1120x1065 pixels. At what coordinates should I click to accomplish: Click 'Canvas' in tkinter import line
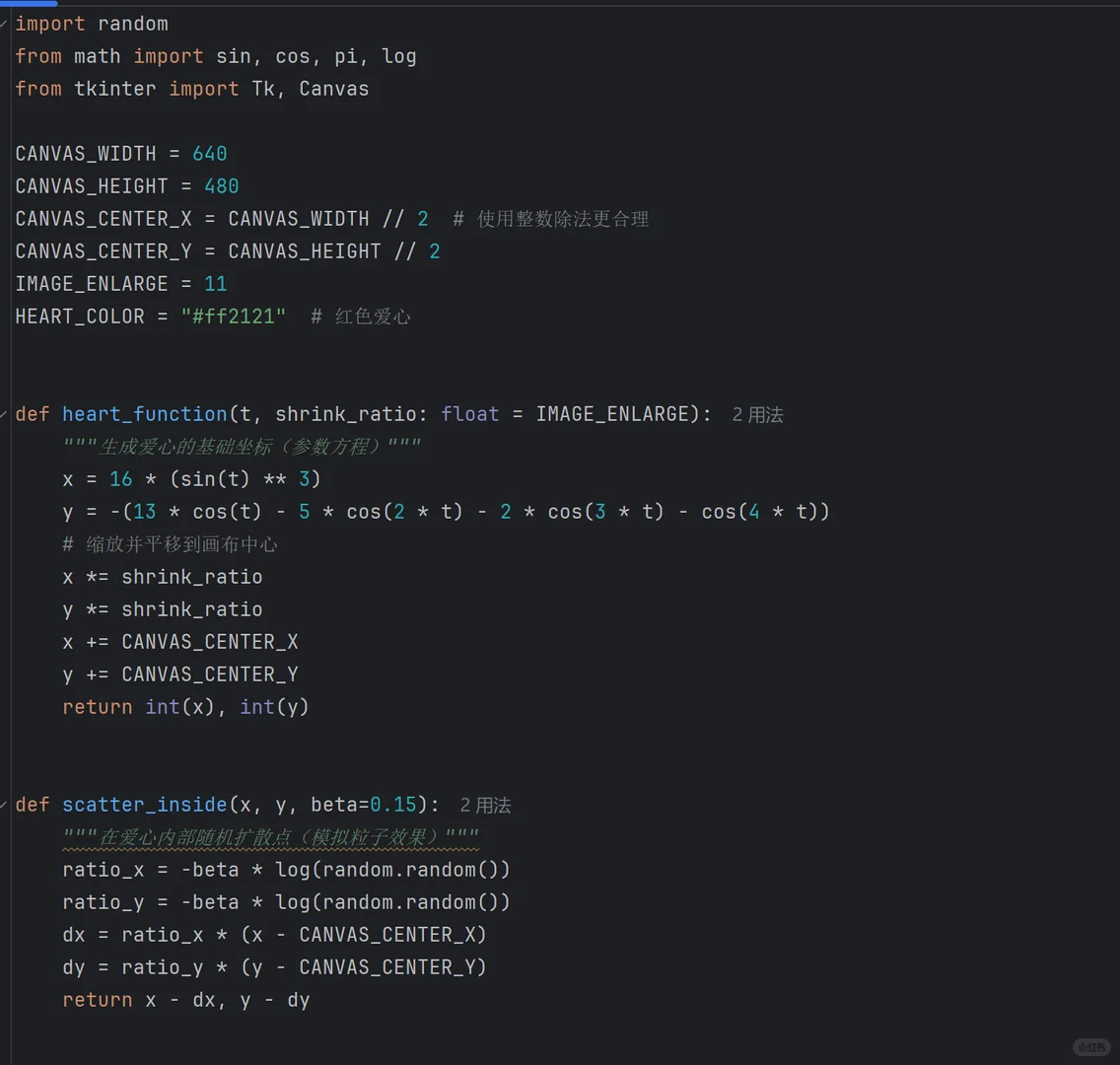click(x=334, y=89)
